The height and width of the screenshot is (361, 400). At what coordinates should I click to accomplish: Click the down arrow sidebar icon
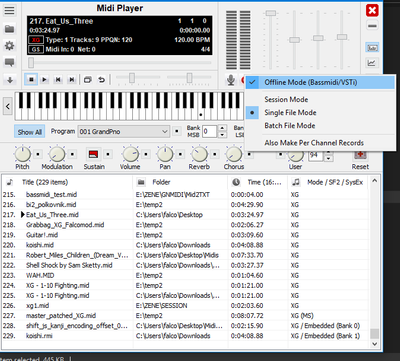coord(10,80)
